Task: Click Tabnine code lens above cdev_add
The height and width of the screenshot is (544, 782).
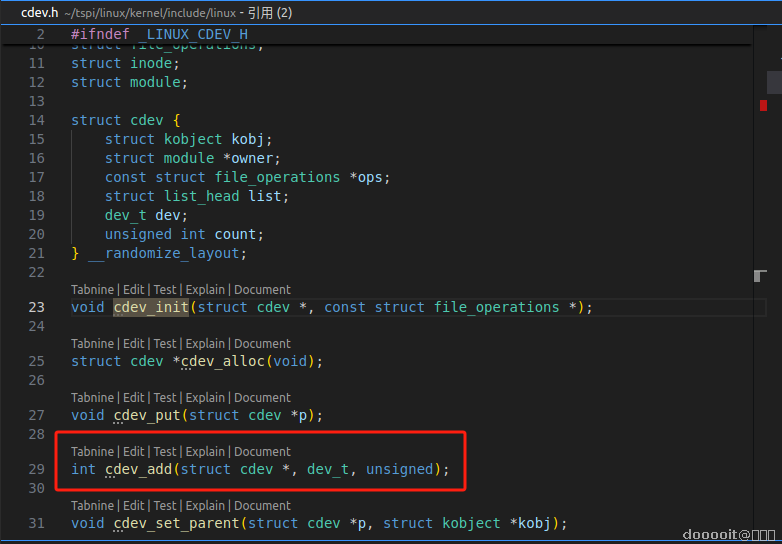Action: click(x=93, y=451)
